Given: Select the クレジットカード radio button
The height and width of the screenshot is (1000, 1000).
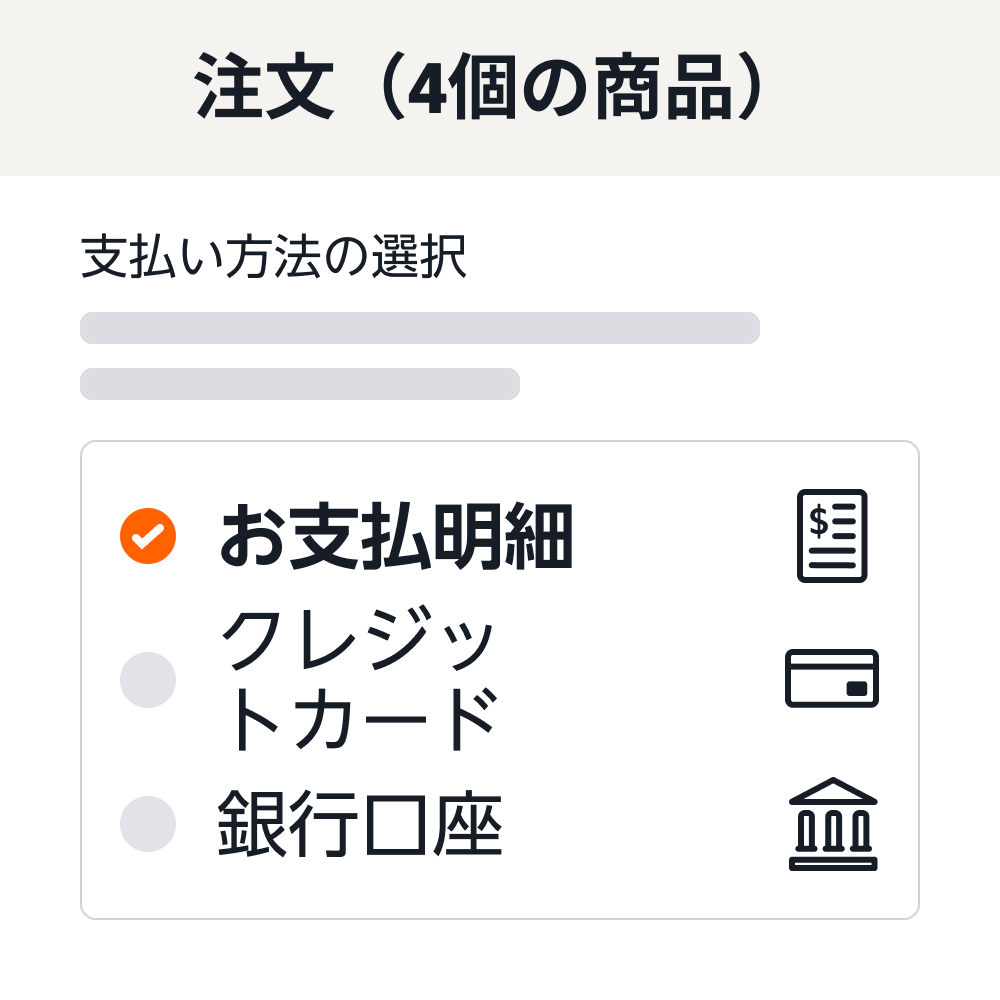Looking at the screenshot, I should (x=147, y=678).
